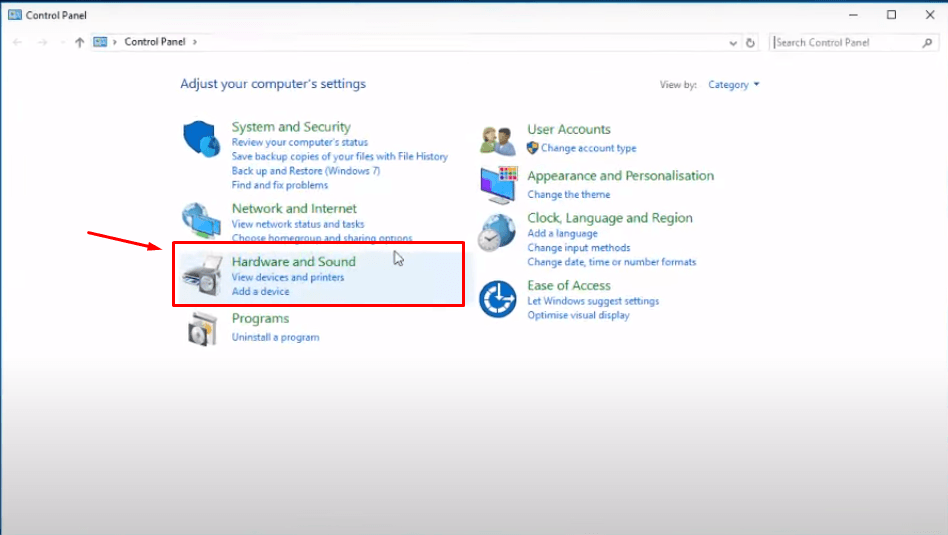This screenshot has width=948, height=535.
Task: Open Appearance and Personalisation heading
Action: tap(620, 175)
